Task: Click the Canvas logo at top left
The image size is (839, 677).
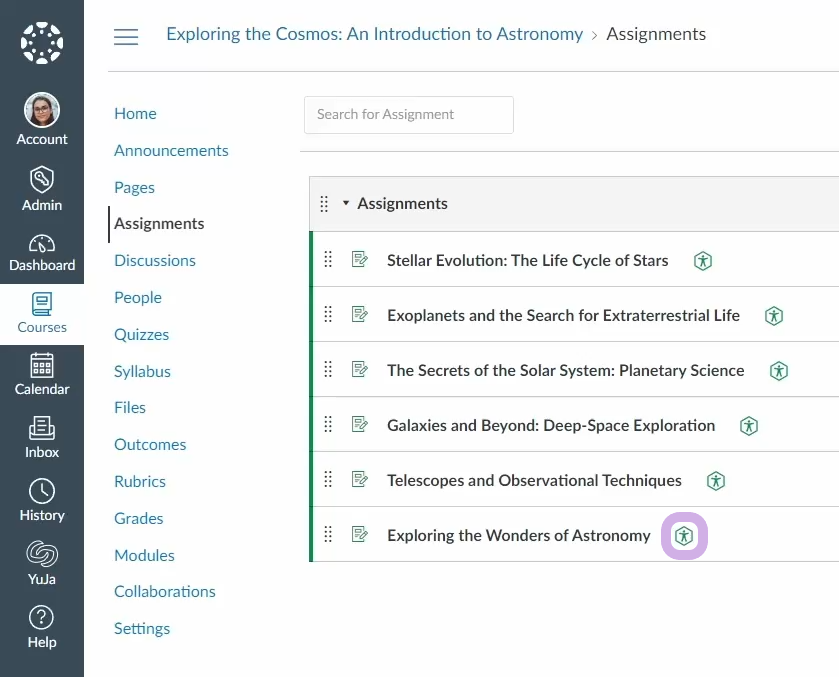Action: pos(42,43)
